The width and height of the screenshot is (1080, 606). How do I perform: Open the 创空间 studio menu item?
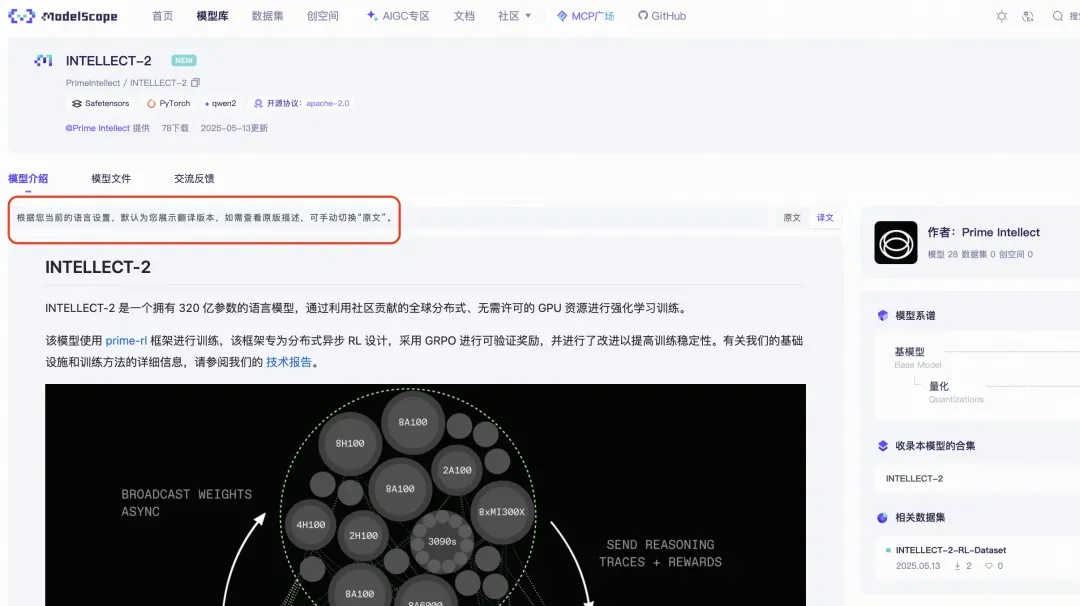pyautogui.click(x=322, y=16)
